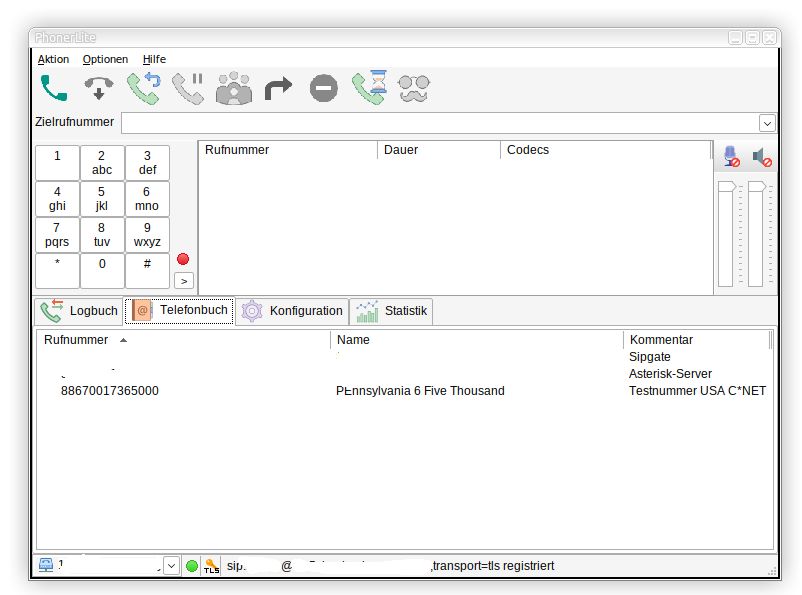The image size is (802, 595).
Task: Click the green registration status indicator
Action: point(192,566)
